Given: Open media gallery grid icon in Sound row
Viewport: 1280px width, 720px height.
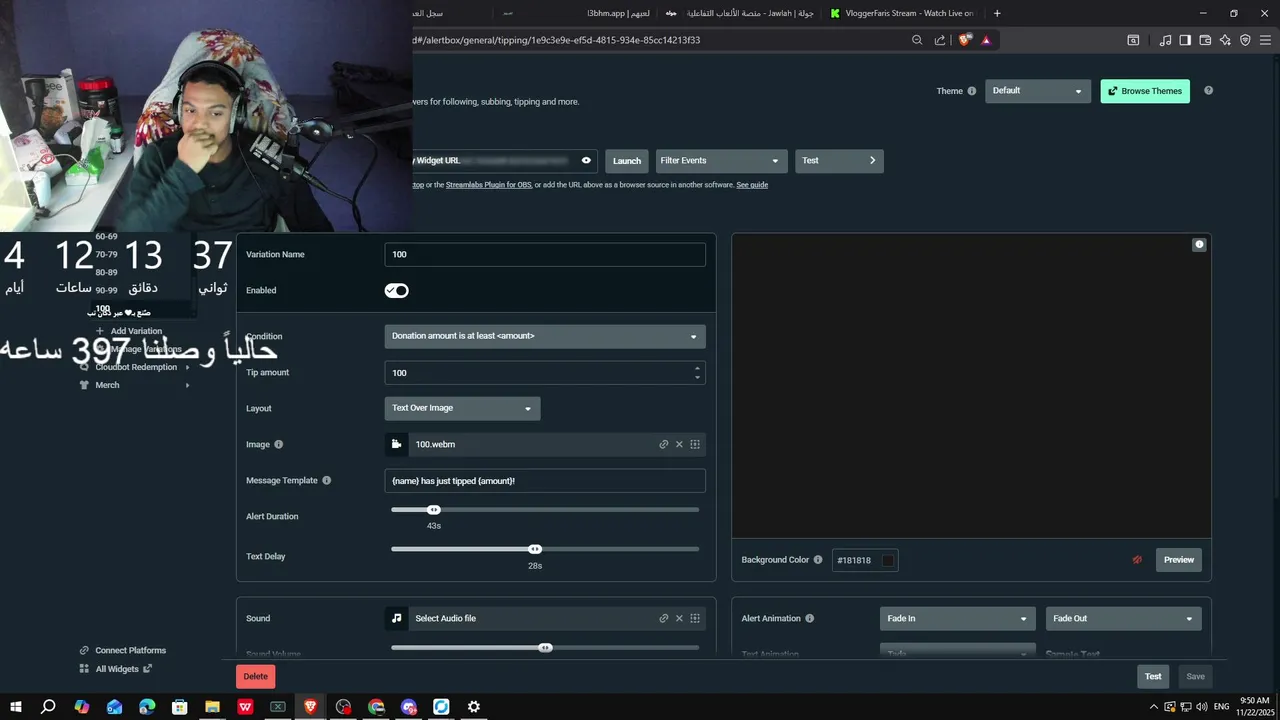Looking at the screenshot, I should click(x=695, y=618).
